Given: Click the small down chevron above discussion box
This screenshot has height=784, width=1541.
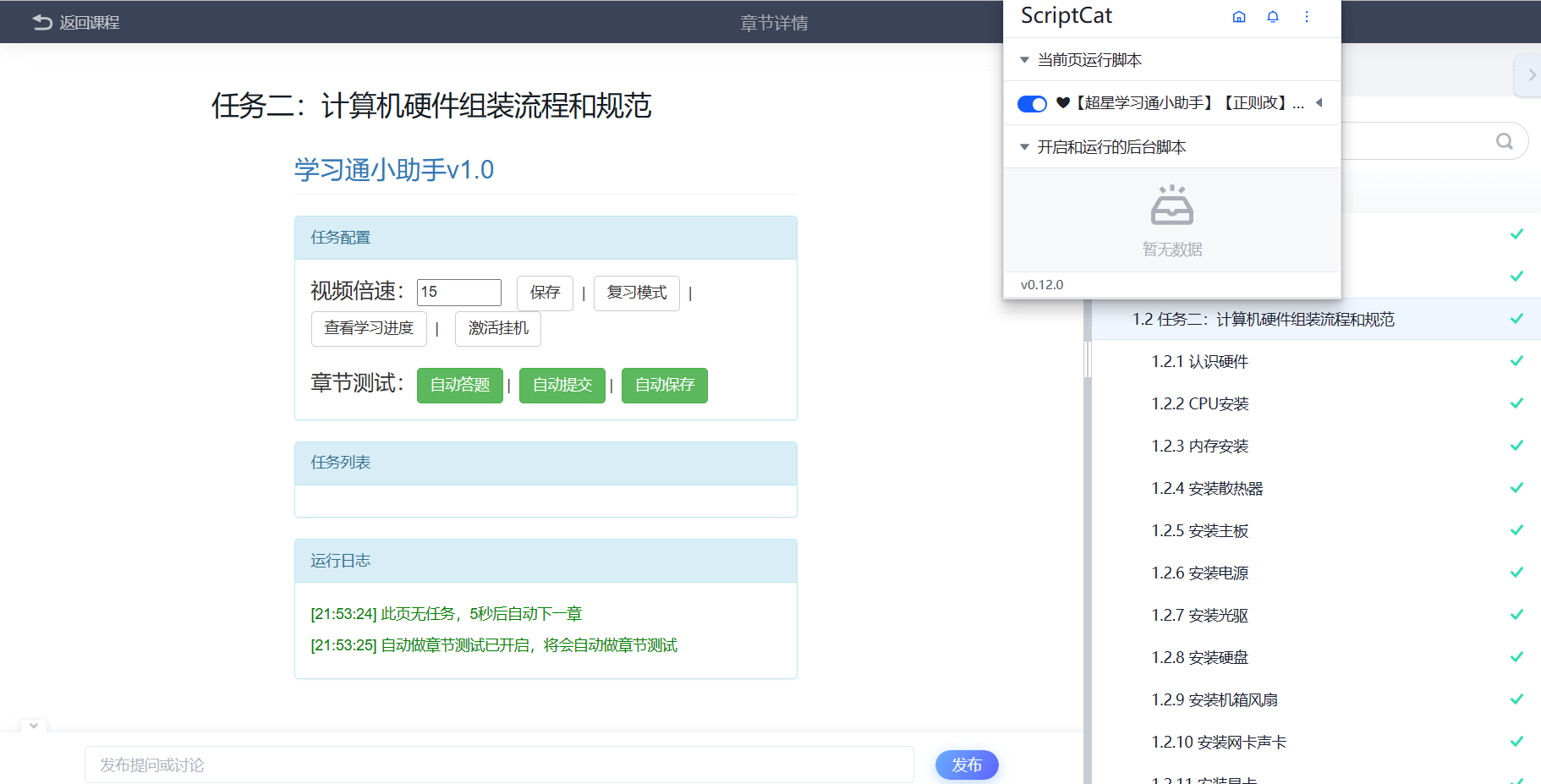Looking at the screenshot, I should pos(34,726).
